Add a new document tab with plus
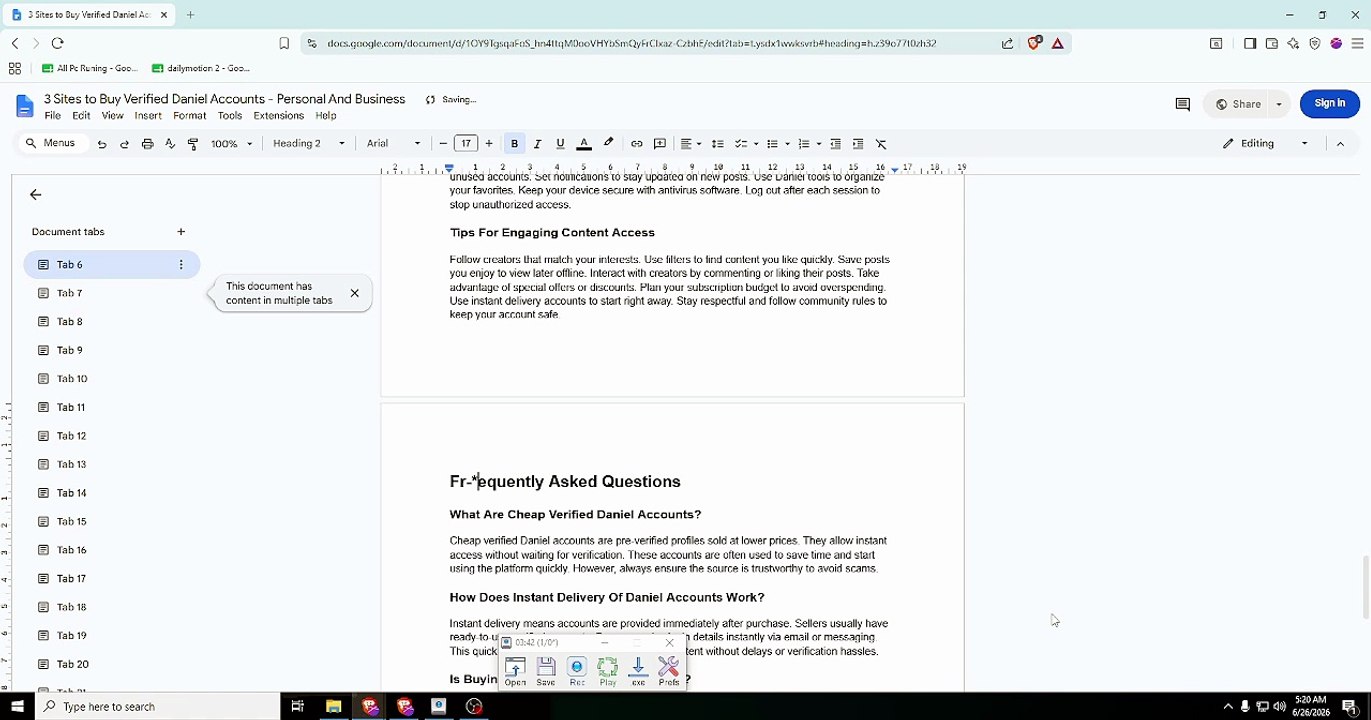The width and height of the screenshot is (1371, 720). (181, 232)
